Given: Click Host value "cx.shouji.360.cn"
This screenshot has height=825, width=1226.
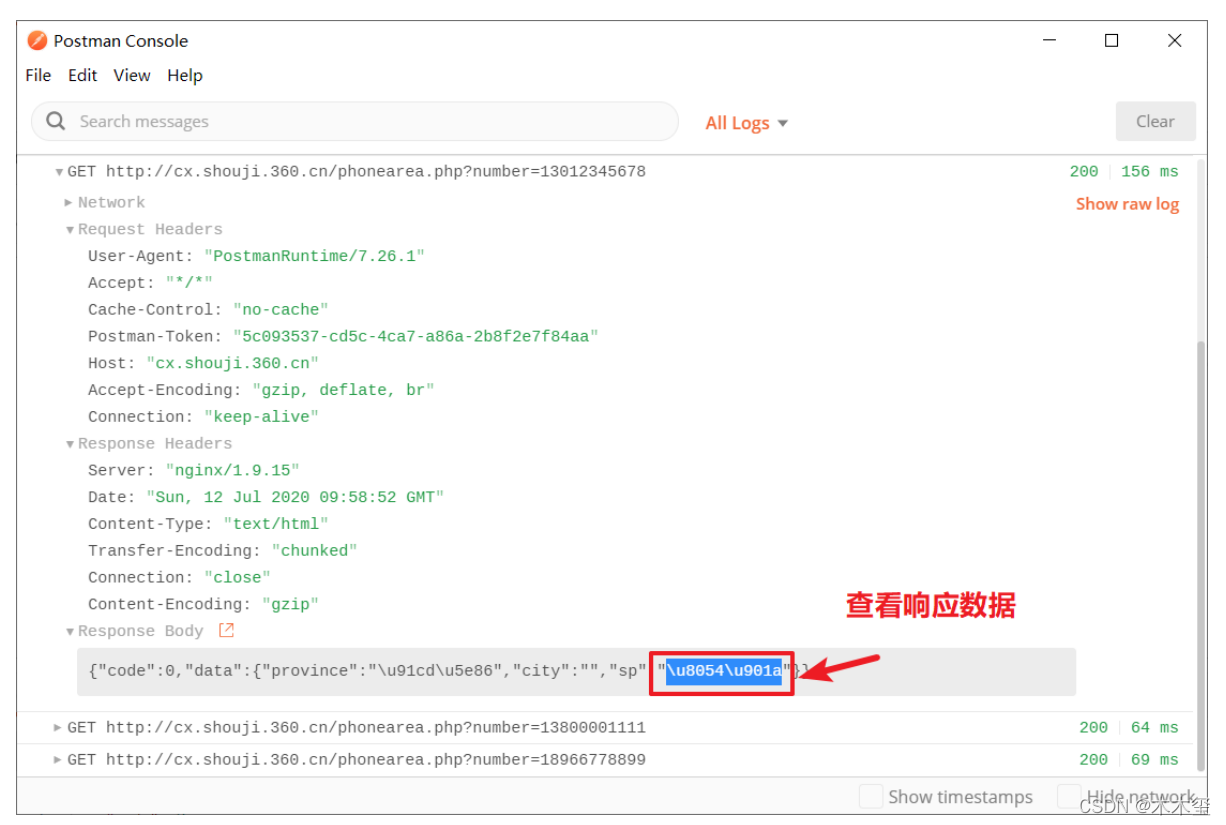Looking at the screenshot, I should pos(232,363).
